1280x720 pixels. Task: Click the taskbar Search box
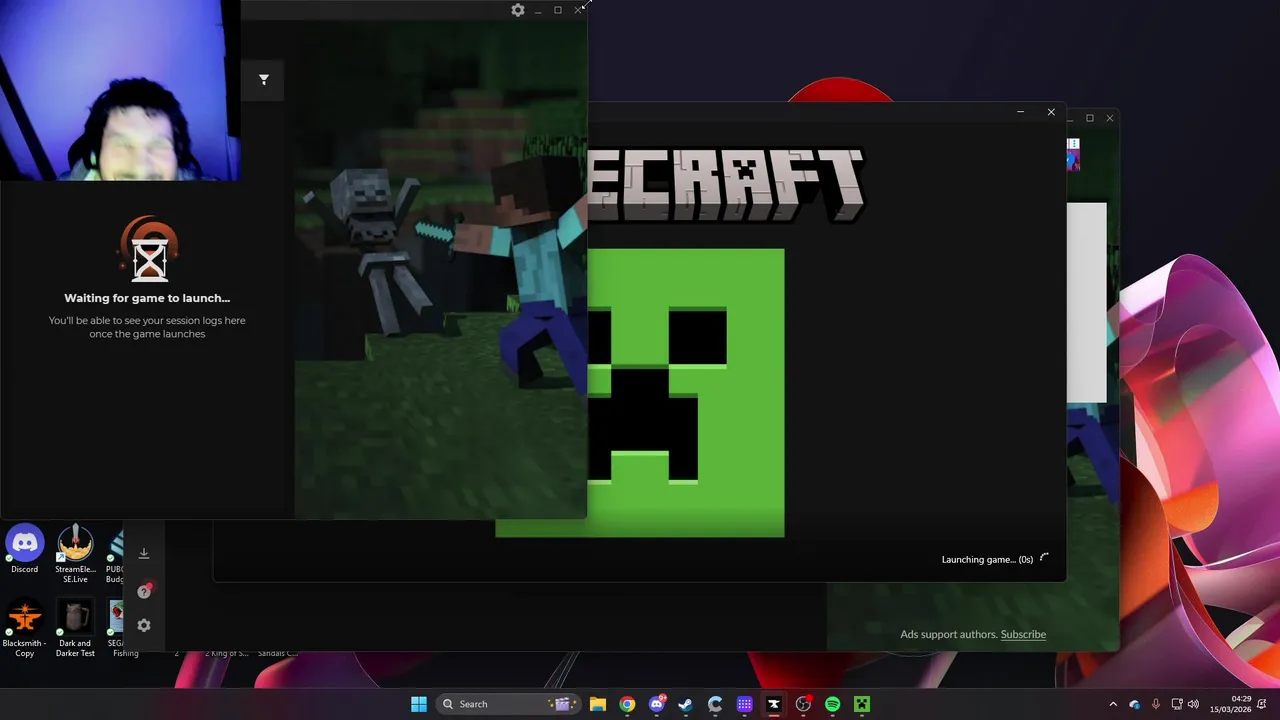click(508, 704)
